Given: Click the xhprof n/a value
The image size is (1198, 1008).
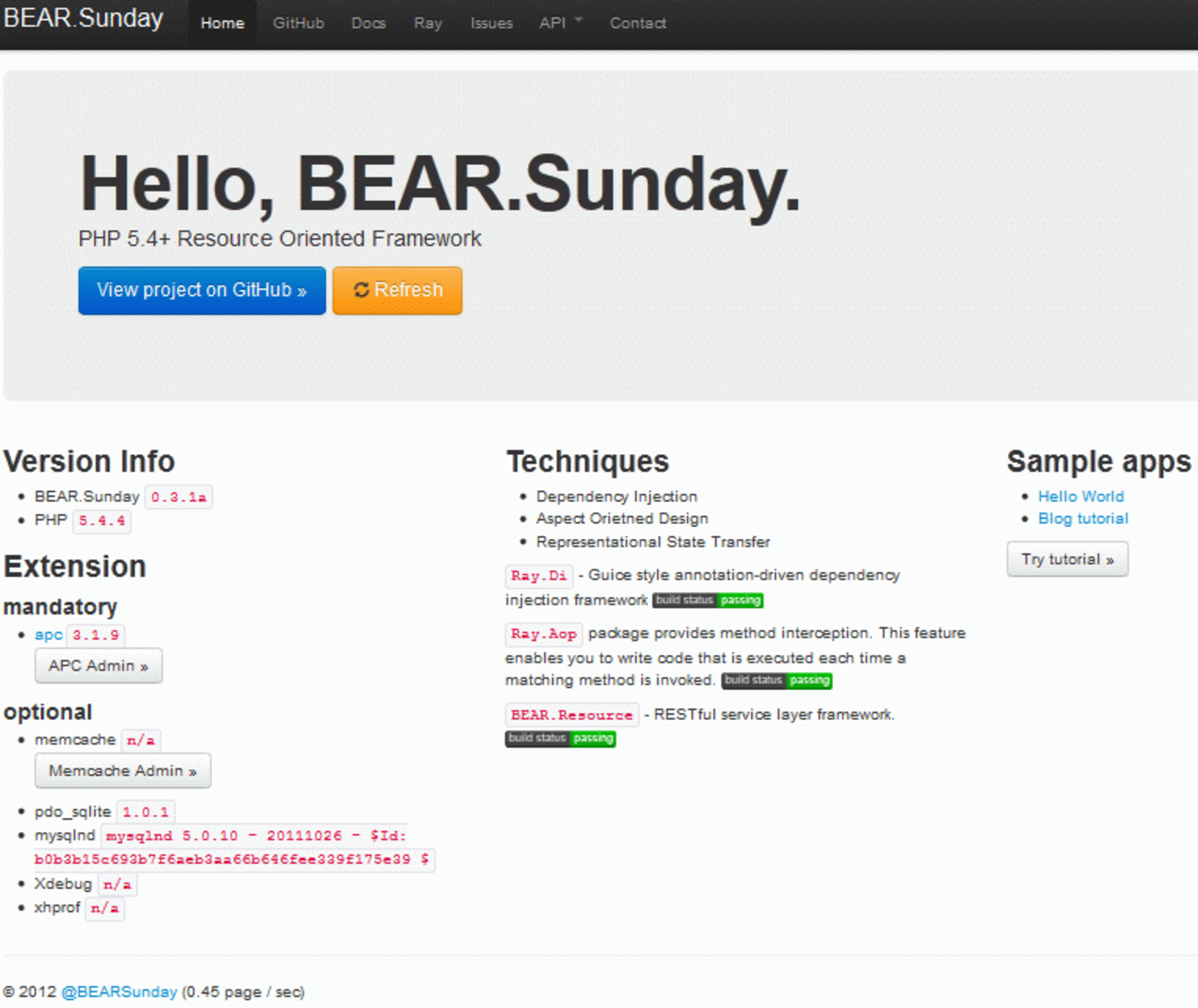Looking at the screenshot, I should [105, 908].
